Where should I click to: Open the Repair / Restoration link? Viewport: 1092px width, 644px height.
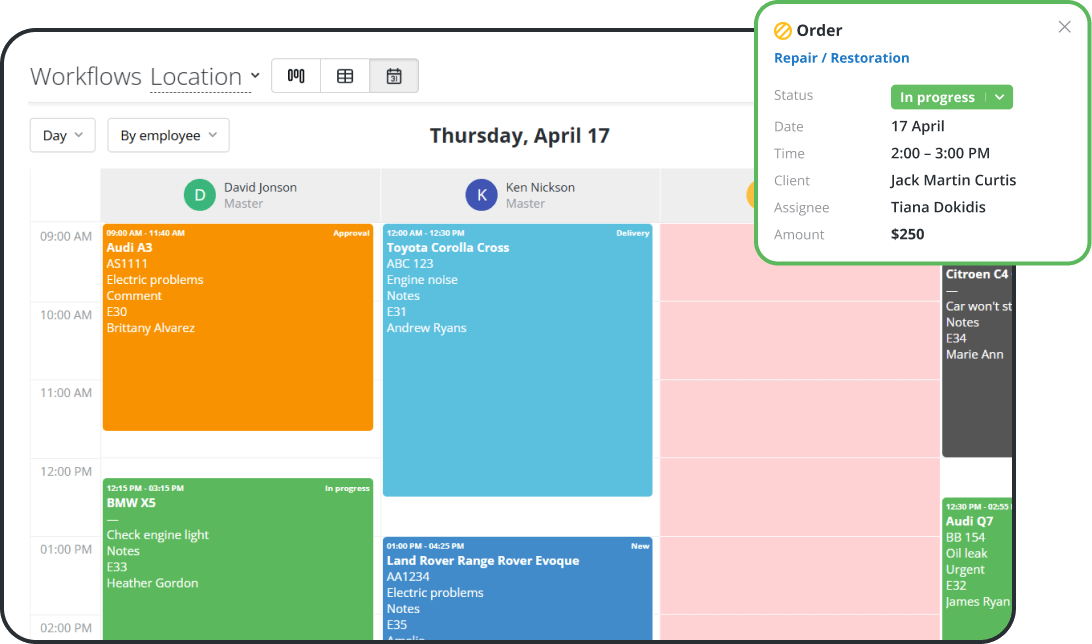click(841, 58)
